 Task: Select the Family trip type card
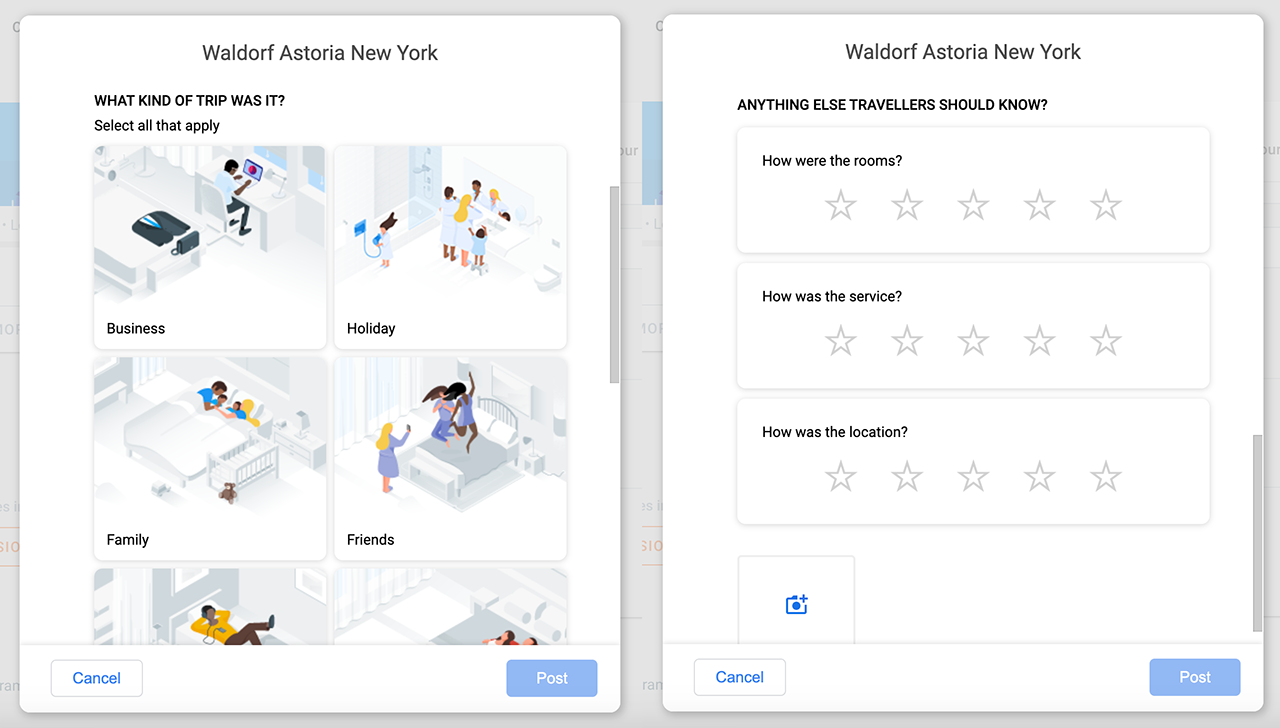(x=210, y=459)
